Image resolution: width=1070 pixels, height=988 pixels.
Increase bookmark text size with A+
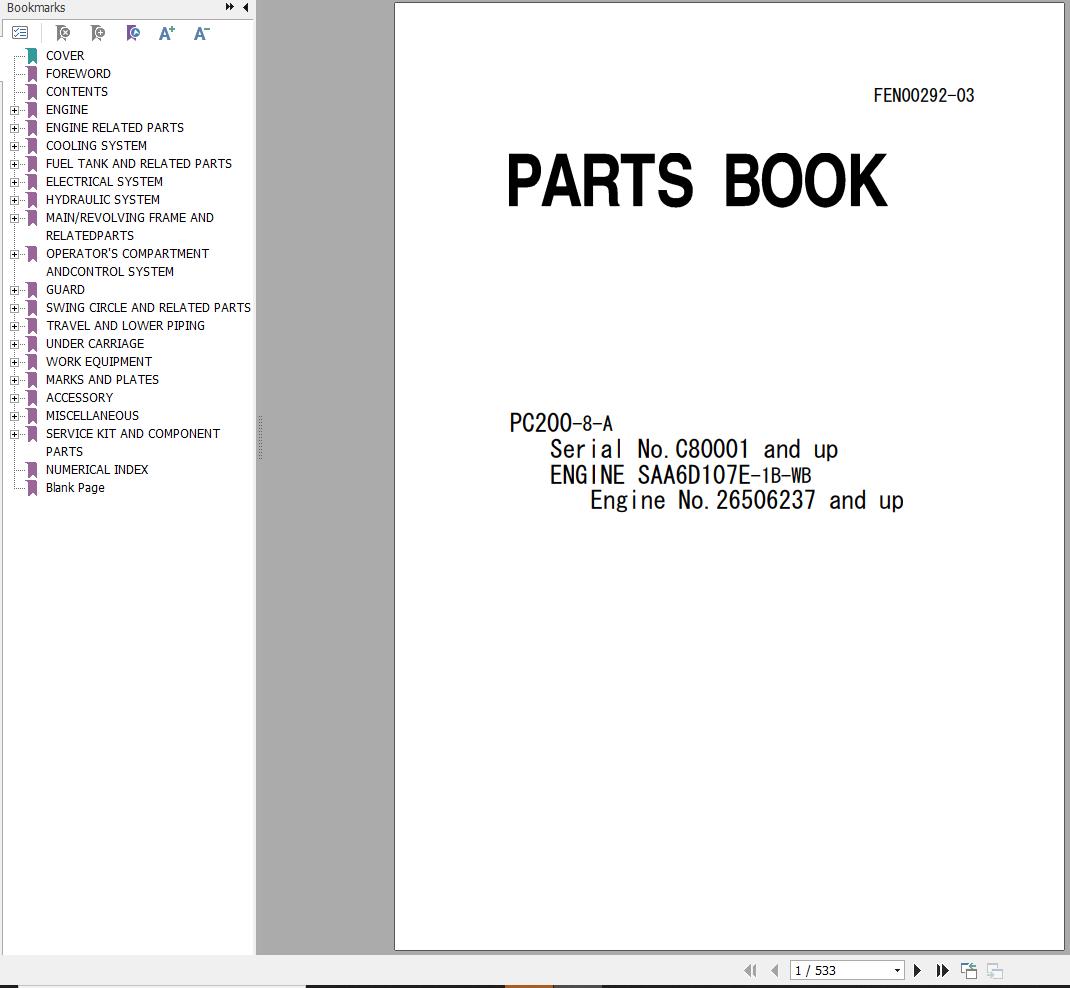pos(167,33)
